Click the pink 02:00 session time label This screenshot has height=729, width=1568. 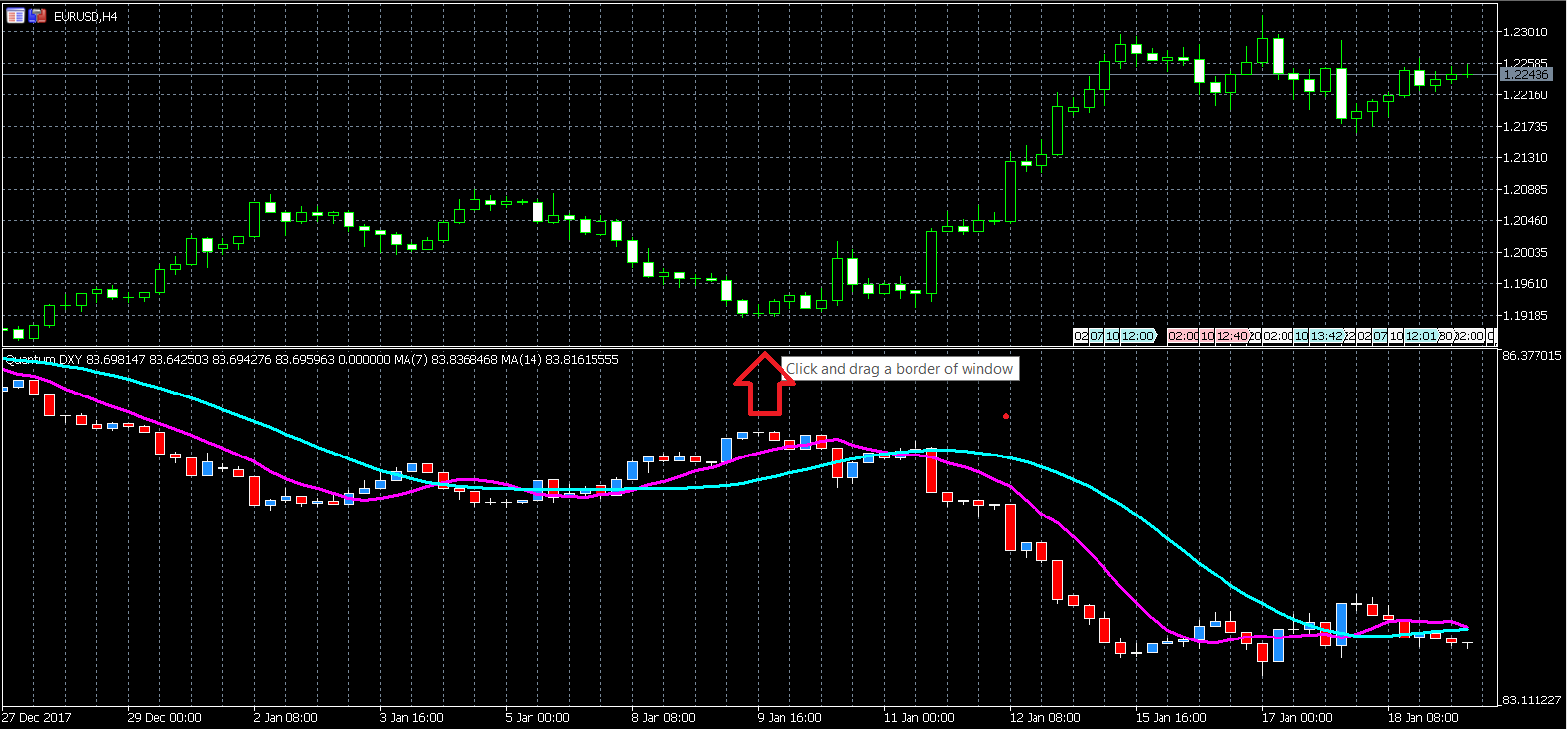click(1182, 336)
